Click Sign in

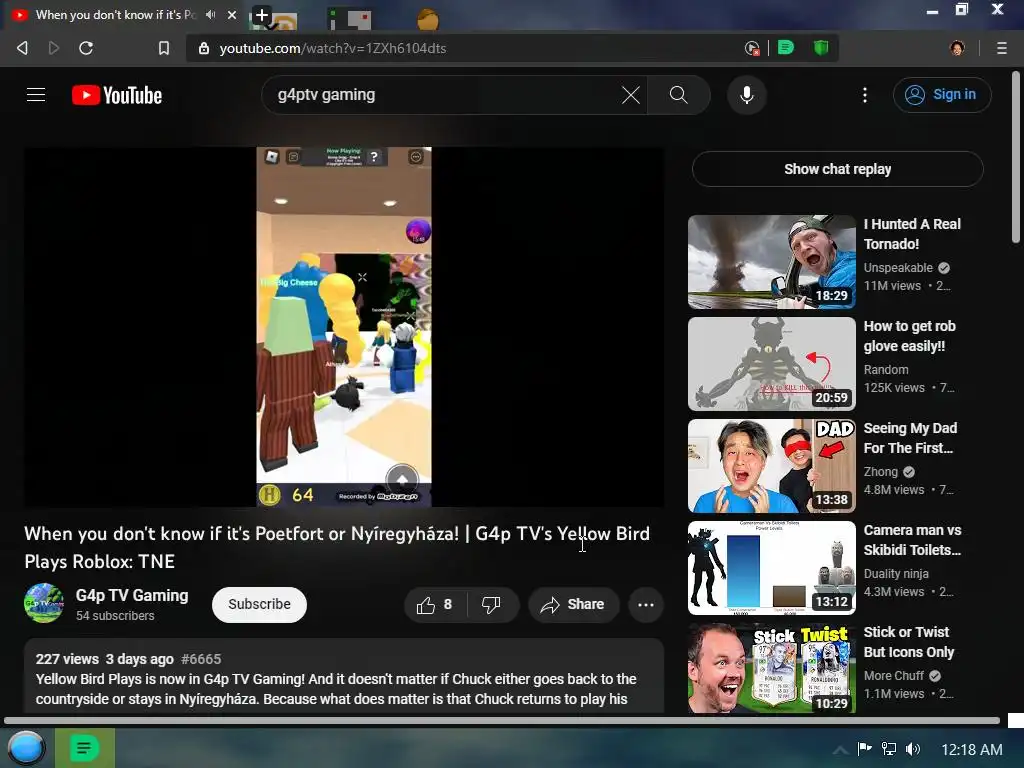[x=942, y=95]
